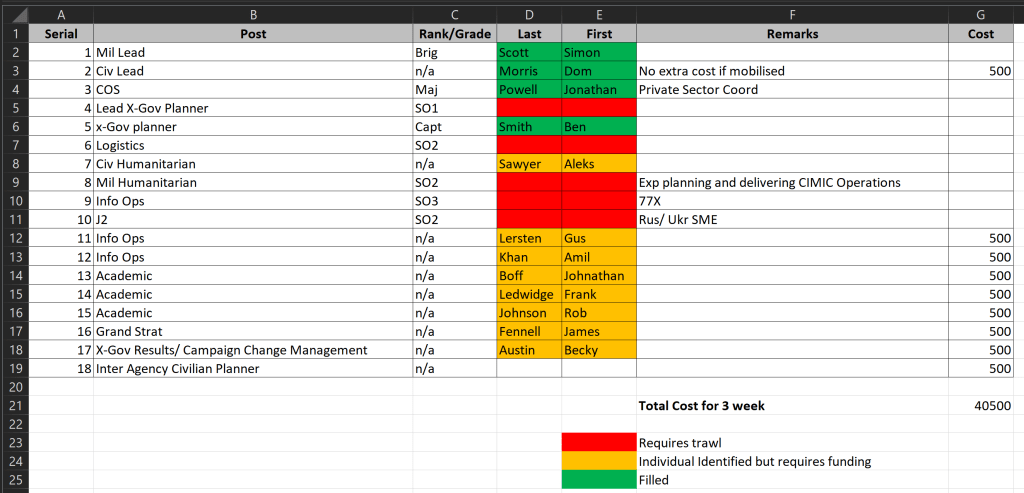Select column A header

click(61, 15)
